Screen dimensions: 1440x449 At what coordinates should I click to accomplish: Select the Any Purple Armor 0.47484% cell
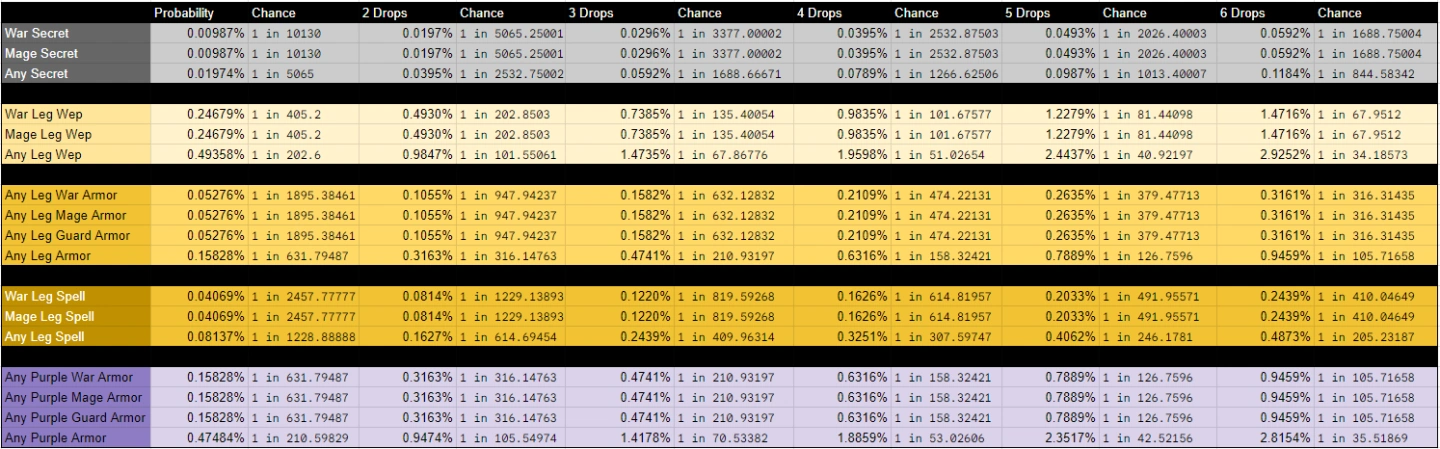(x=200, y=438)
